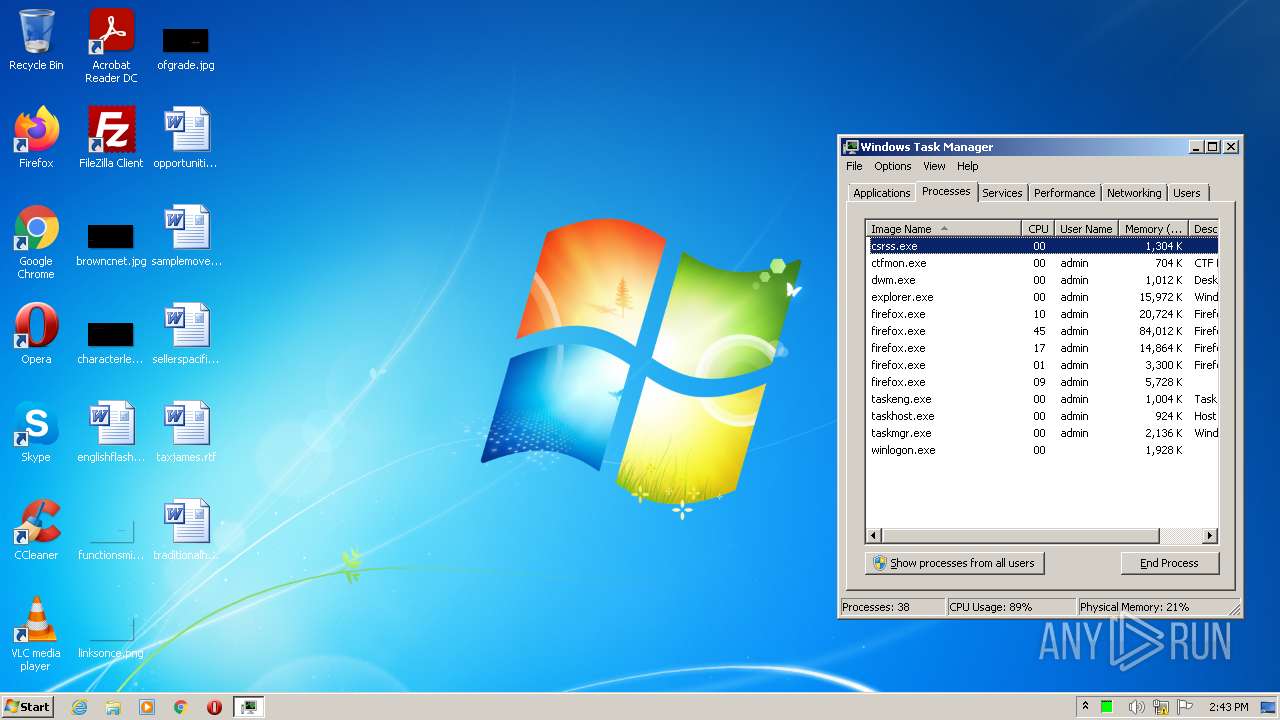The height and width of the screenshot is (720, 1280).
Task: Click the taskbar clock showing 2:43 PM
Action: click(x=1229, y=707)
